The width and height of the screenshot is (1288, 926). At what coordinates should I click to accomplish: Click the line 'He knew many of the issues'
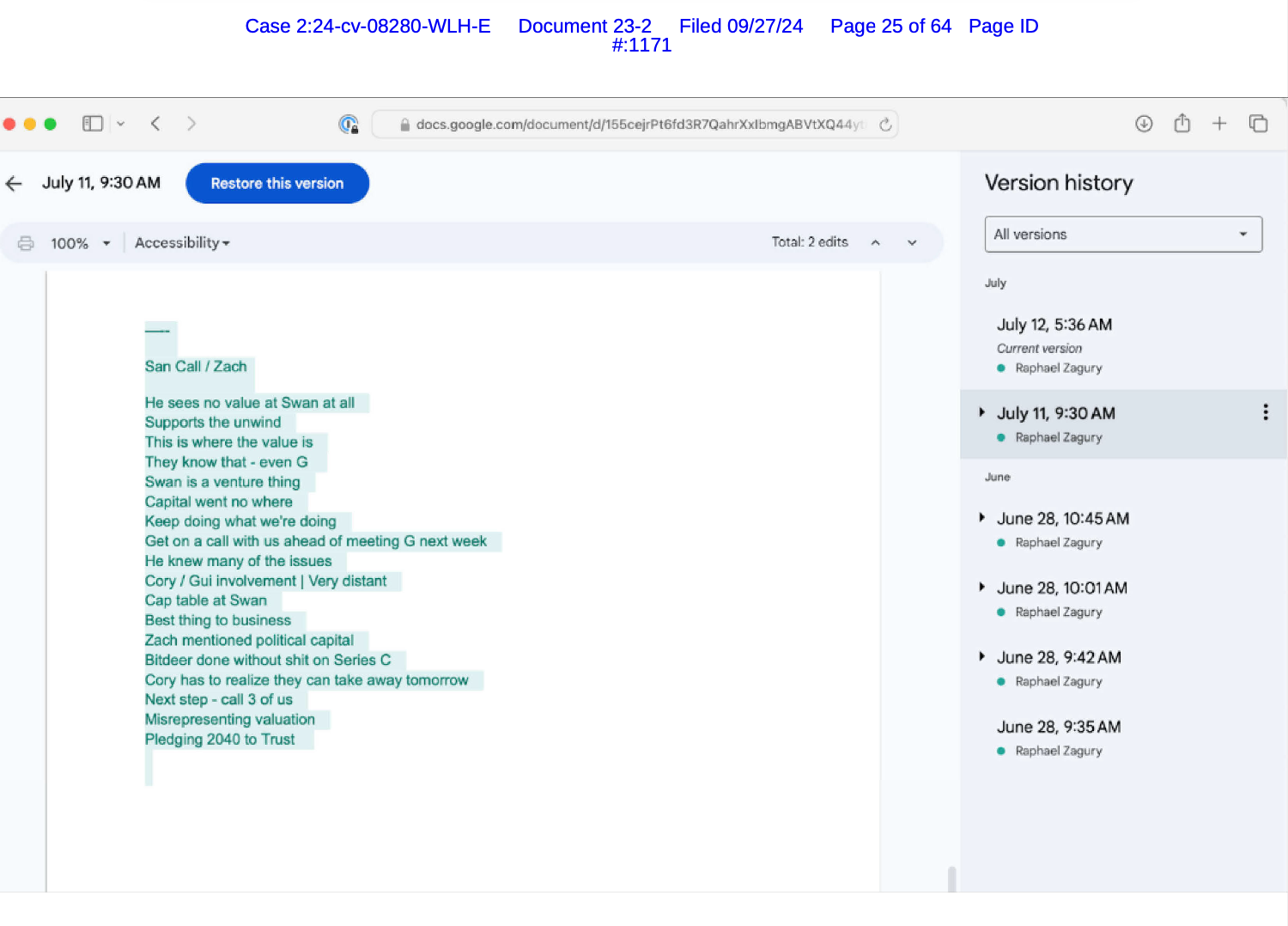[238, 562]
